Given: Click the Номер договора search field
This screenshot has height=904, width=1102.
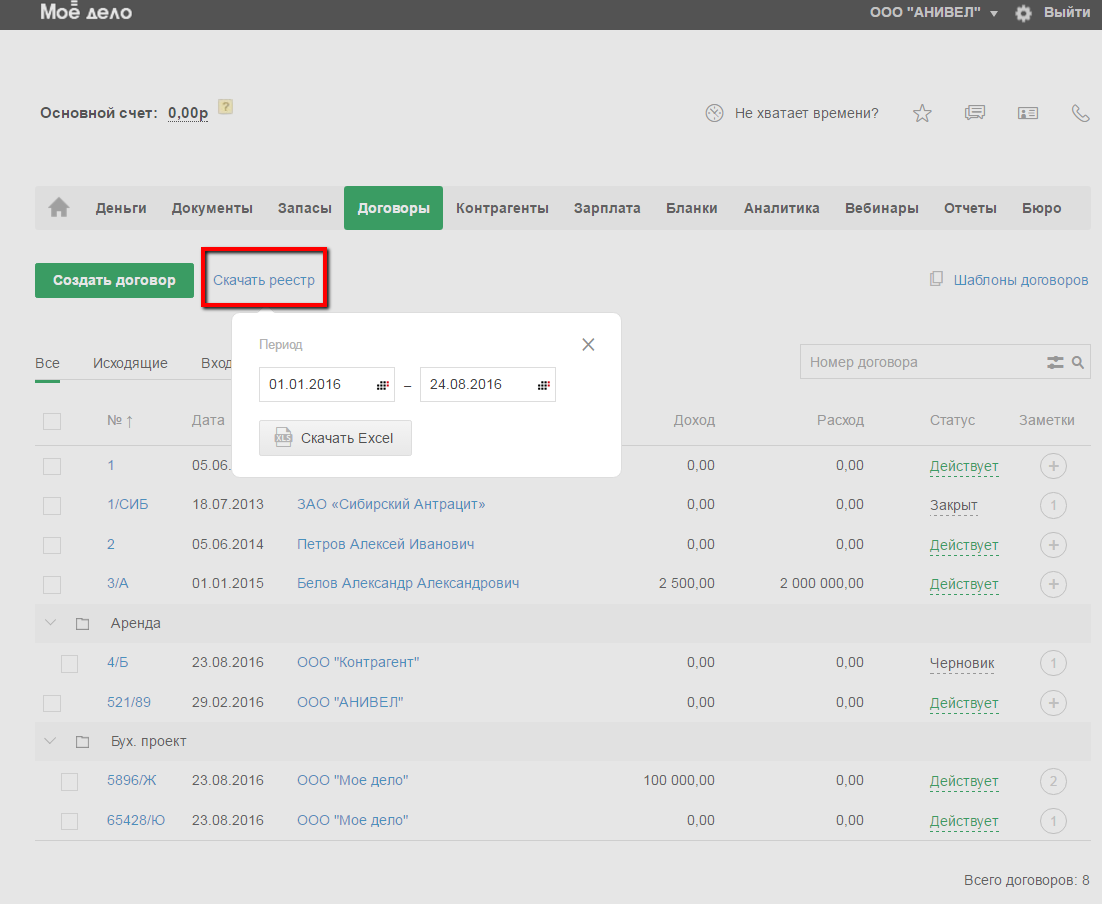Looking at the screenshot, I should pyautogui.click(x=920, y=362).
